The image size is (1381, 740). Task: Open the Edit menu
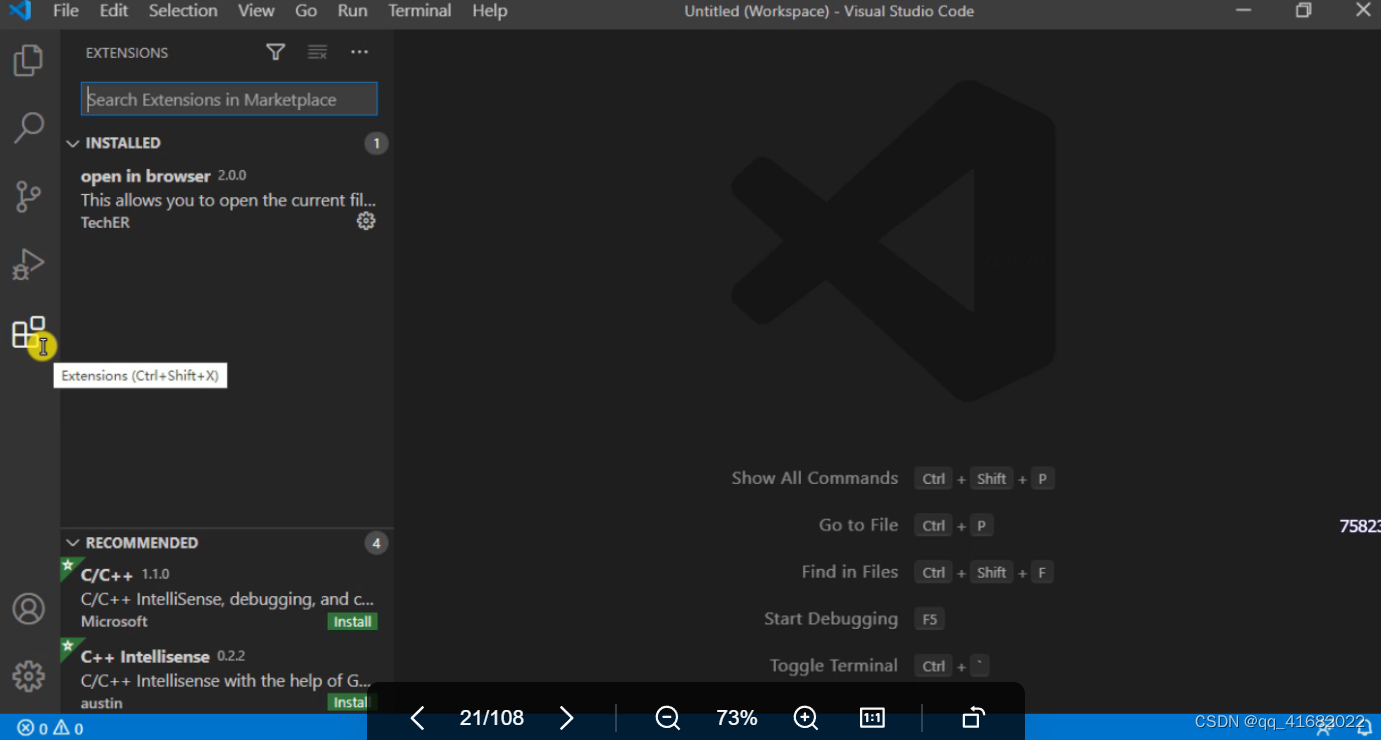click(114, 11)
